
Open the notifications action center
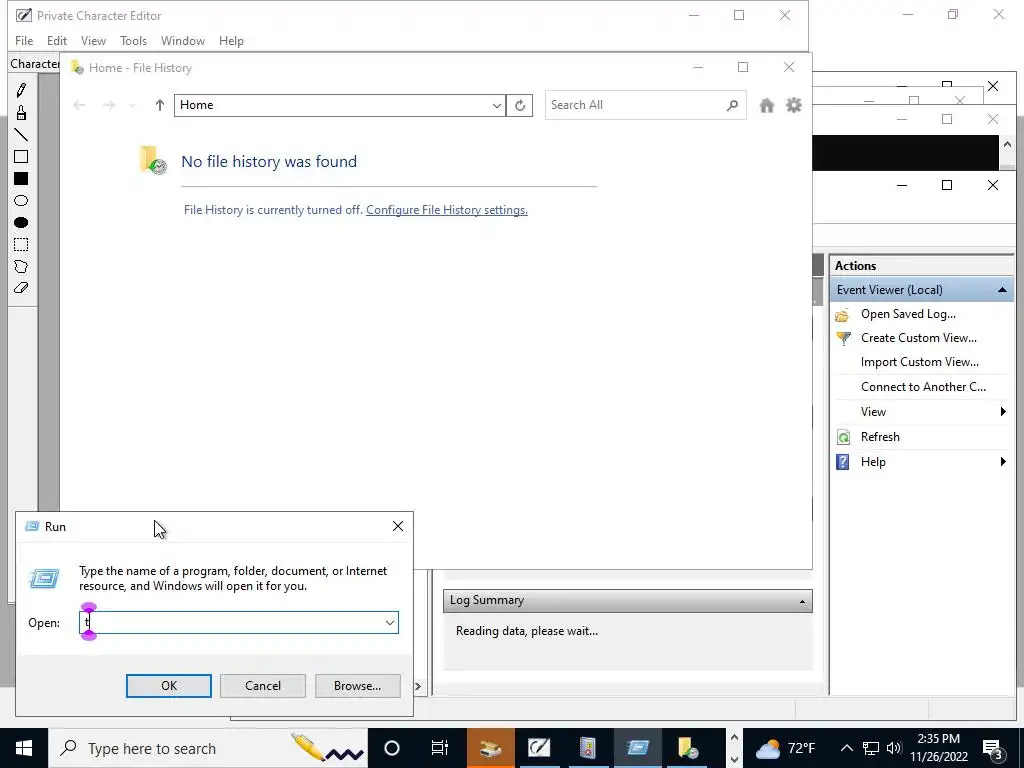click(993, 748)
